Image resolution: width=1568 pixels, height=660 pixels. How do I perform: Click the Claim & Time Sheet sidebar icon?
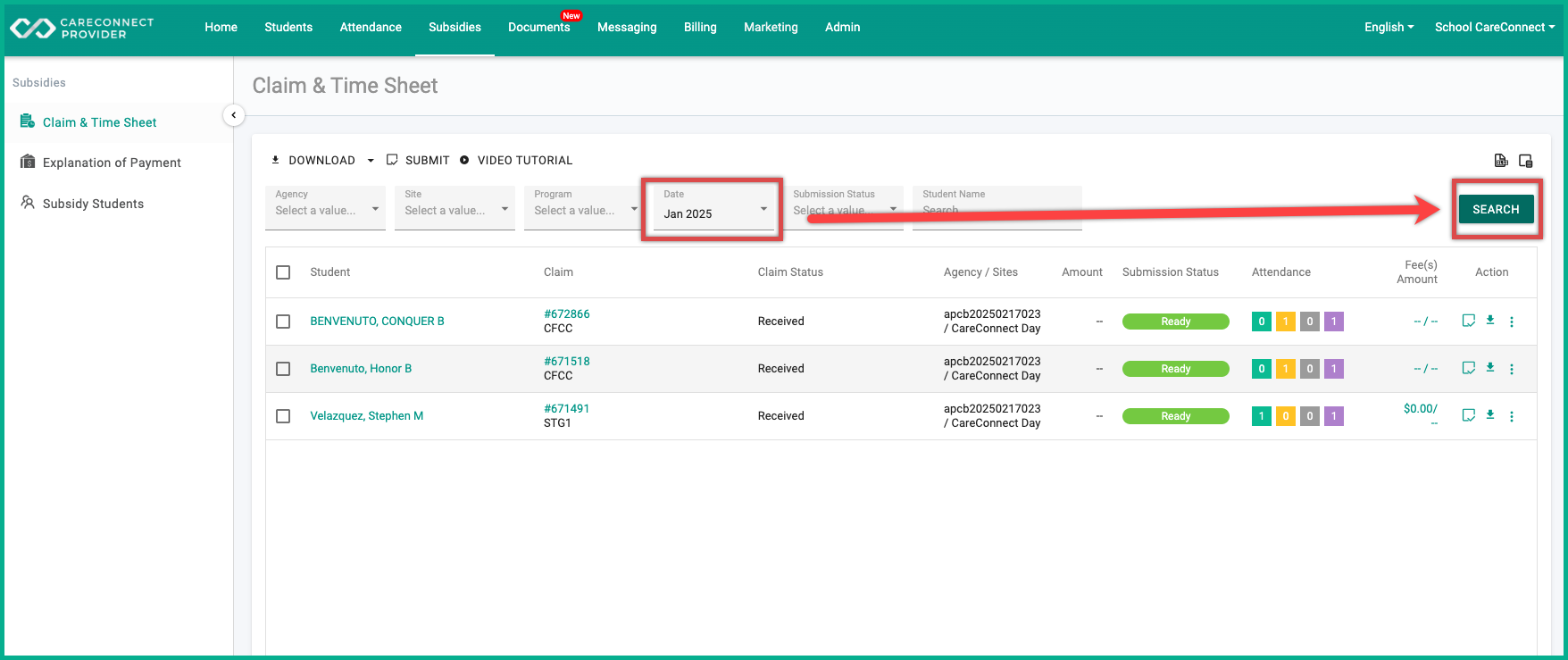click(28, 121)
